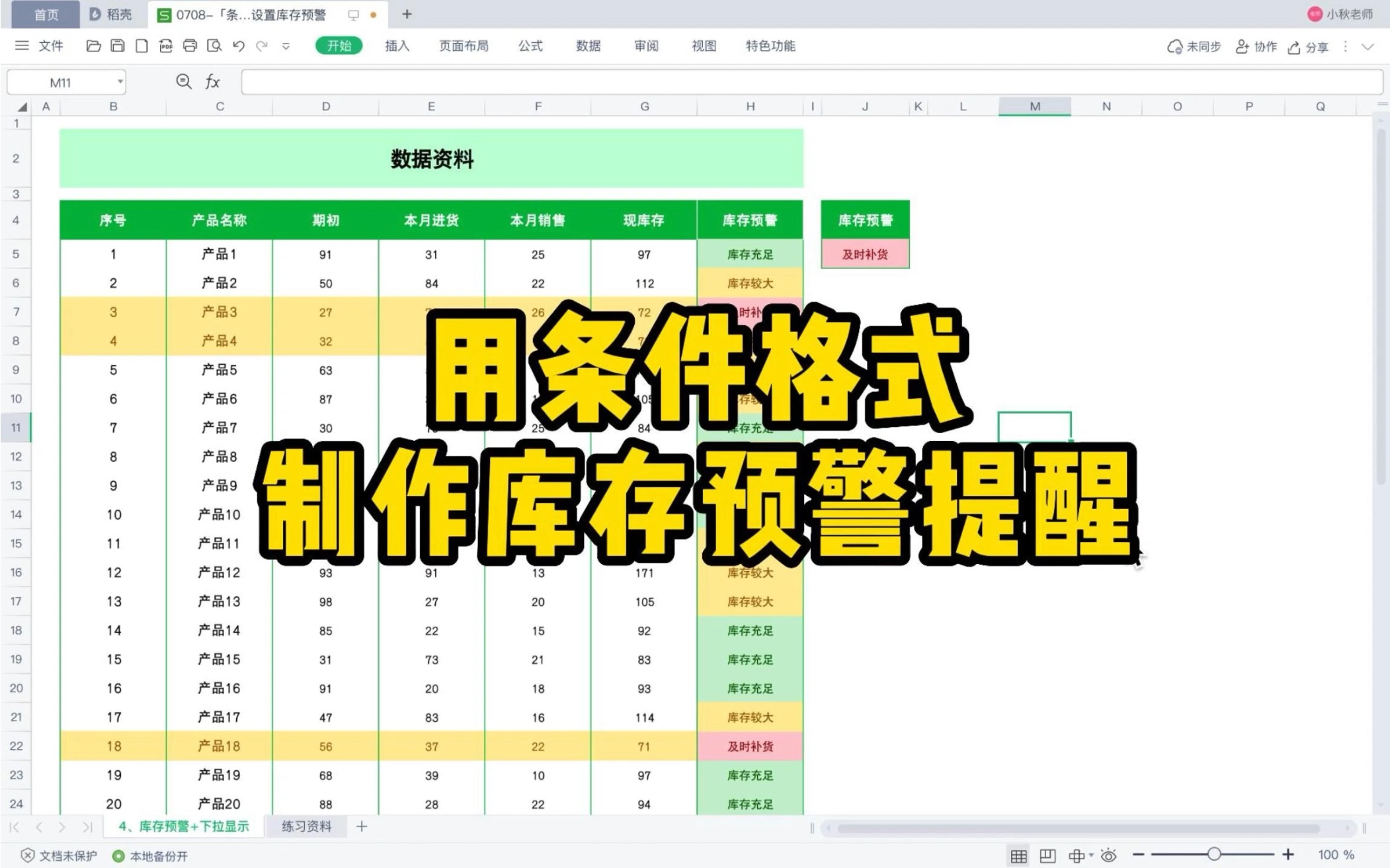Switch to page break preview icon
This screenshot has height=868, width=1390.
point(1047,855)
